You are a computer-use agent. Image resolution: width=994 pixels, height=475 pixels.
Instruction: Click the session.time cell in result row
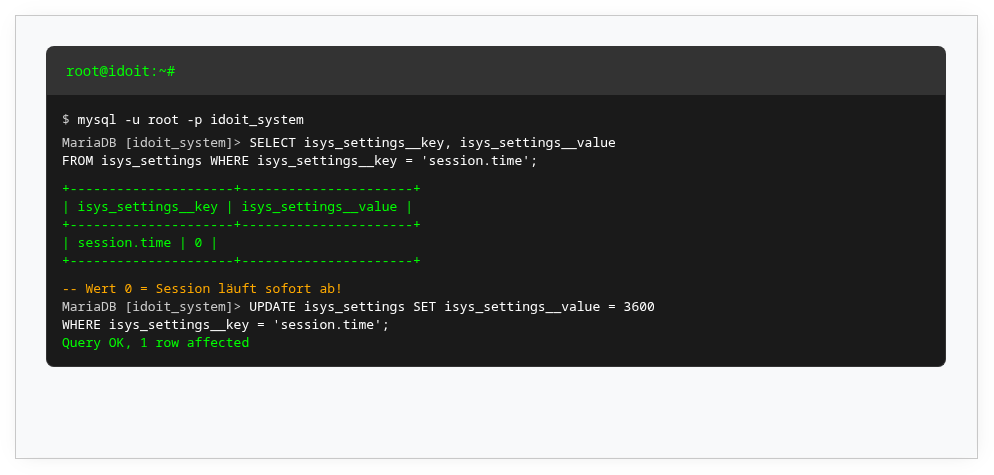click(x=124, y=243)
